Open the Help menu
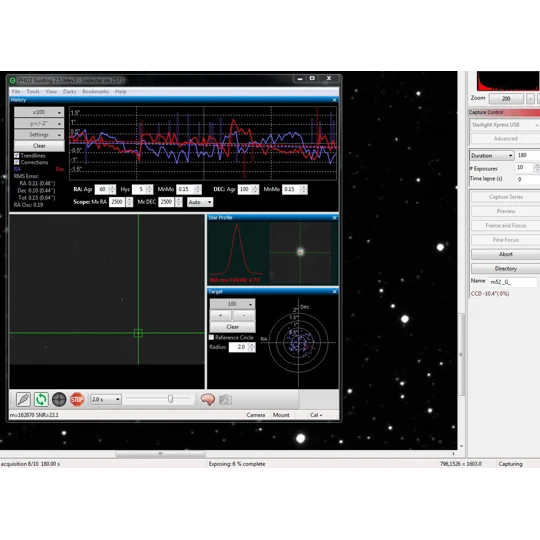Viewport: 540px width, 540px height. [x=121, y=92]
